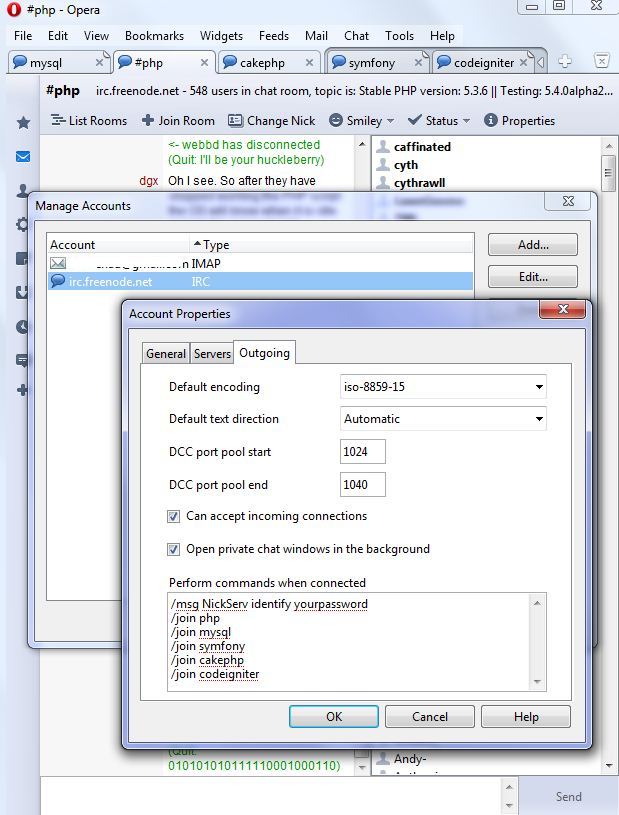Click scroll-down arrow of Perform commands box
The height and width of the screenshot is (815, 619).
point(537,681)
